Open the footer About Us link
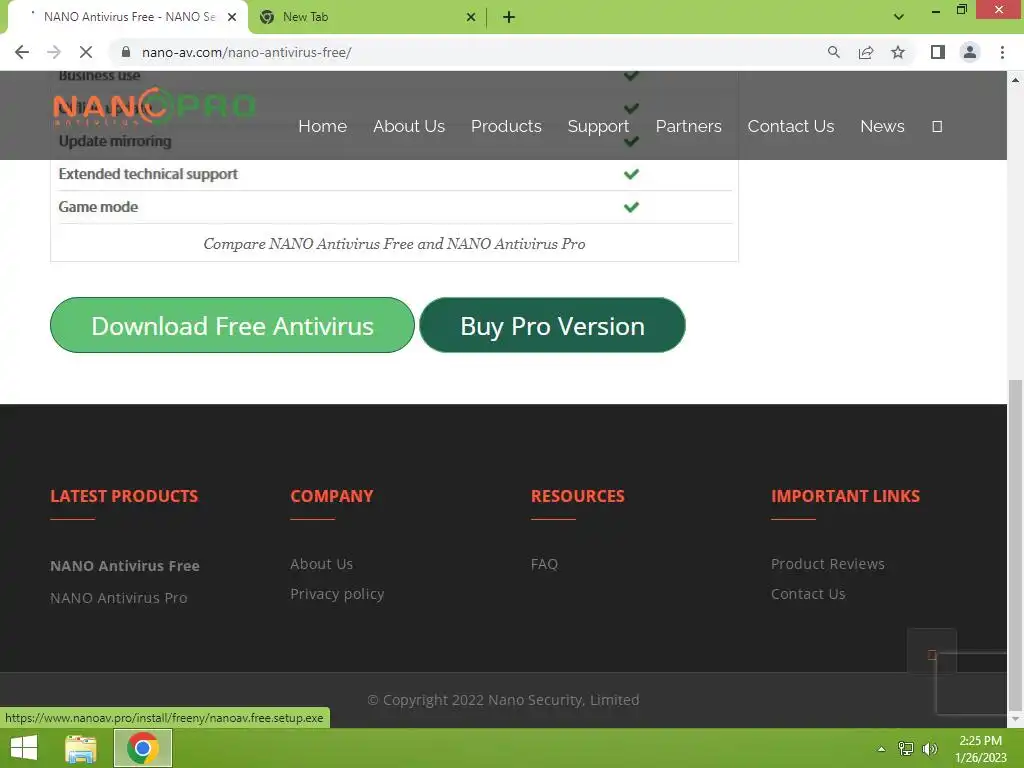Screen dimensions: 1024x768 [x=322, y=564]
